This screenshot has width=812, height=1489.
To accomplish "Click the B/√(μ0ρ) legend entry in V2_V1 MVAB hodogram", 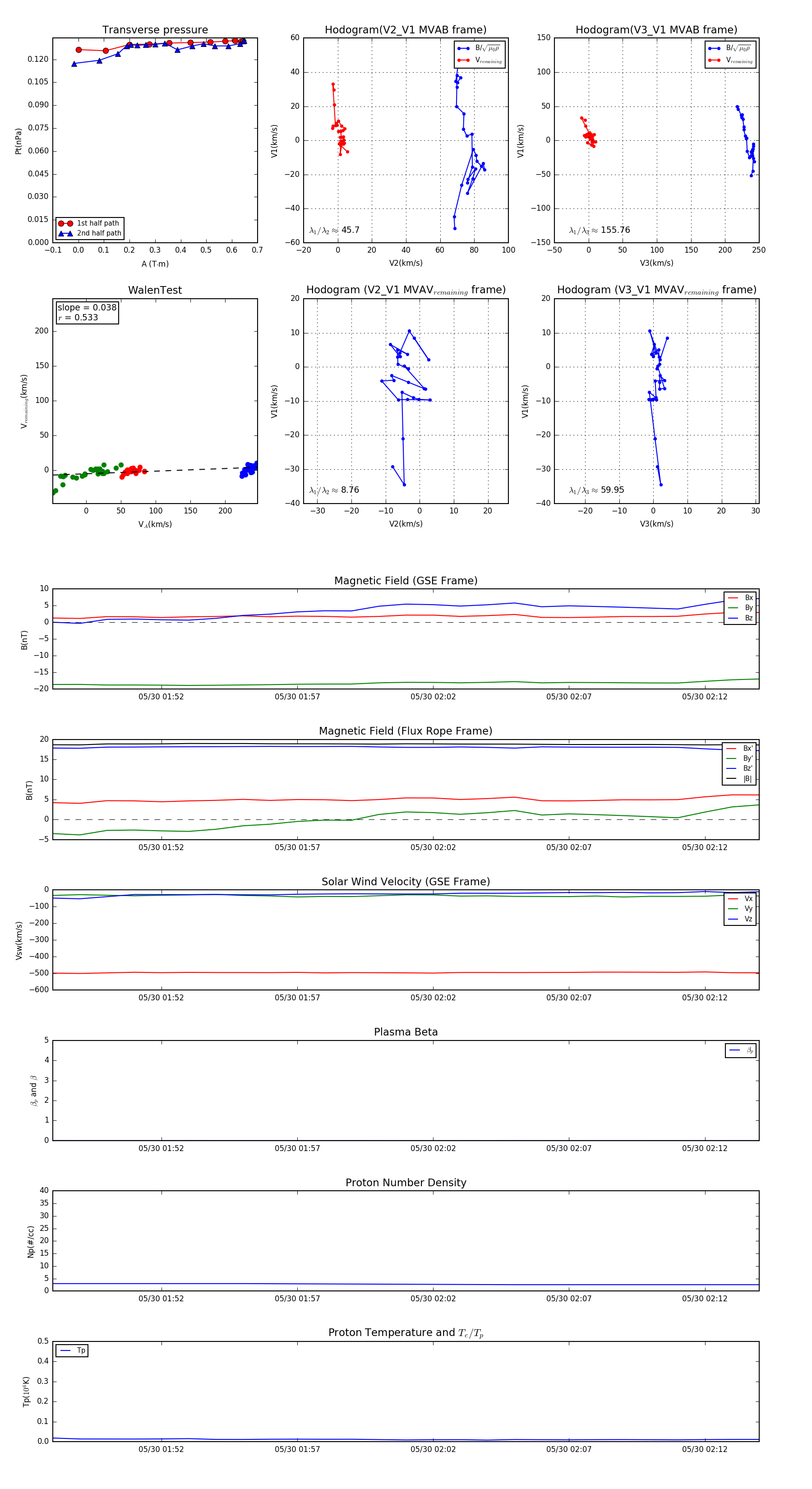I will click(479, 49).
